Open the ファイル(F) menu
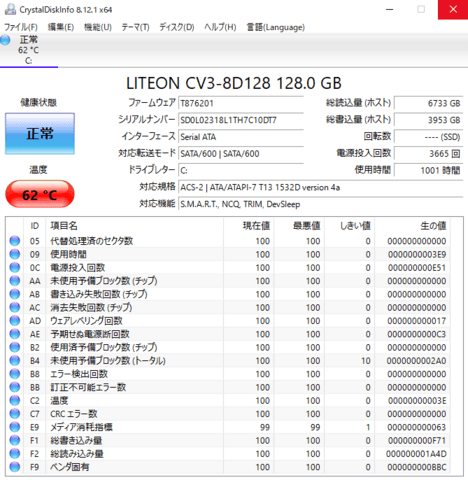This screenshot has width=468, height=480. [21, 27]
